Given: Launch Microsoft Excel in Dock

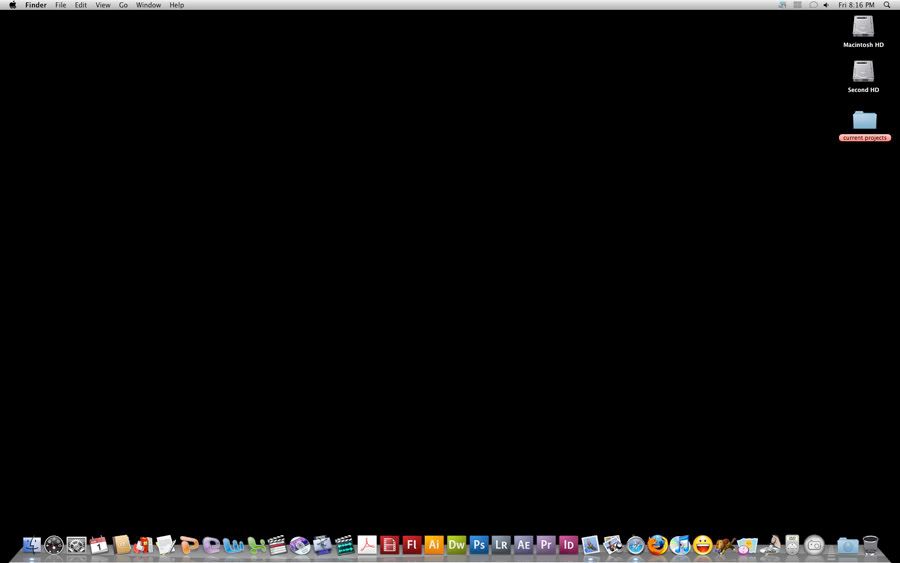Looking at the screenshot, I should (x=256, y=545).
